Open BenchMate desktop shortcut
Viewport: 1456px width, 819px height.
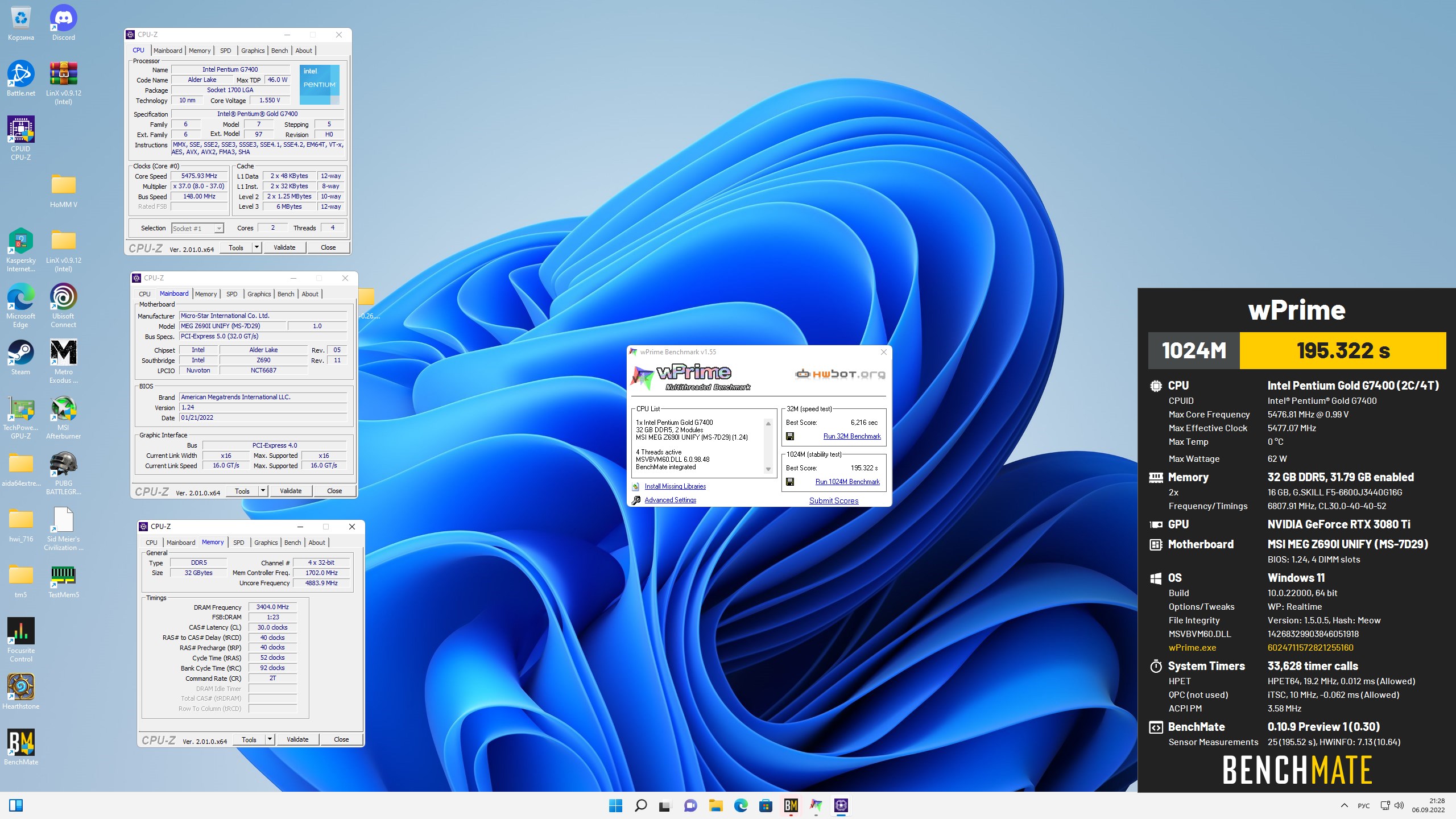coord(21,747)
